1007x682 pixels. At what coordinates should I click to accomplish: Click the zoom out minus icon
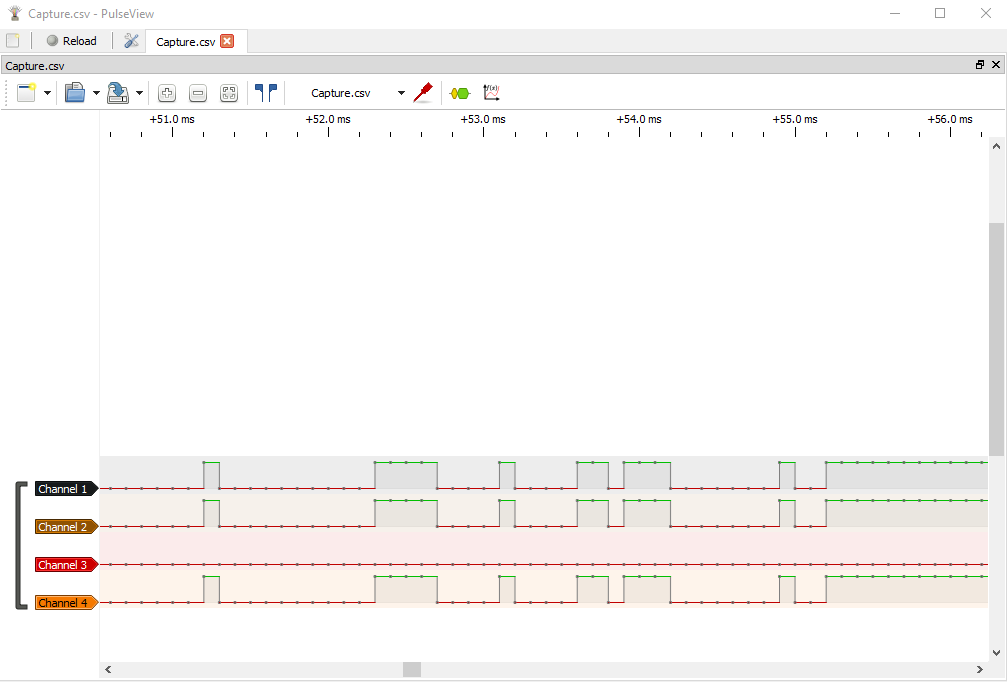(x=198, y=93)
